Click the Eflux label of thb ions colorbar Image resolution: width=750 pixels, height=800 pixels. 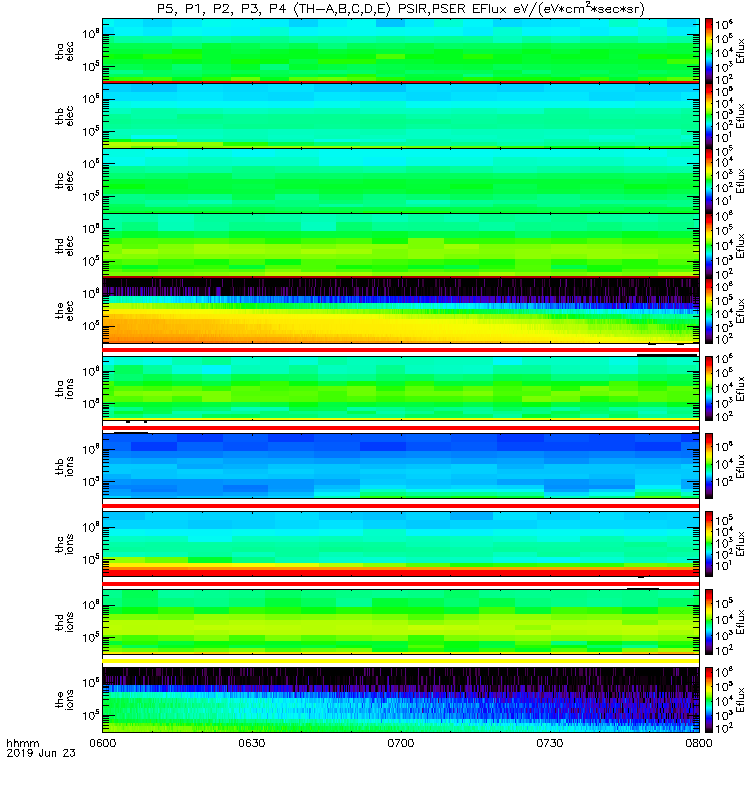click(740, 466)
